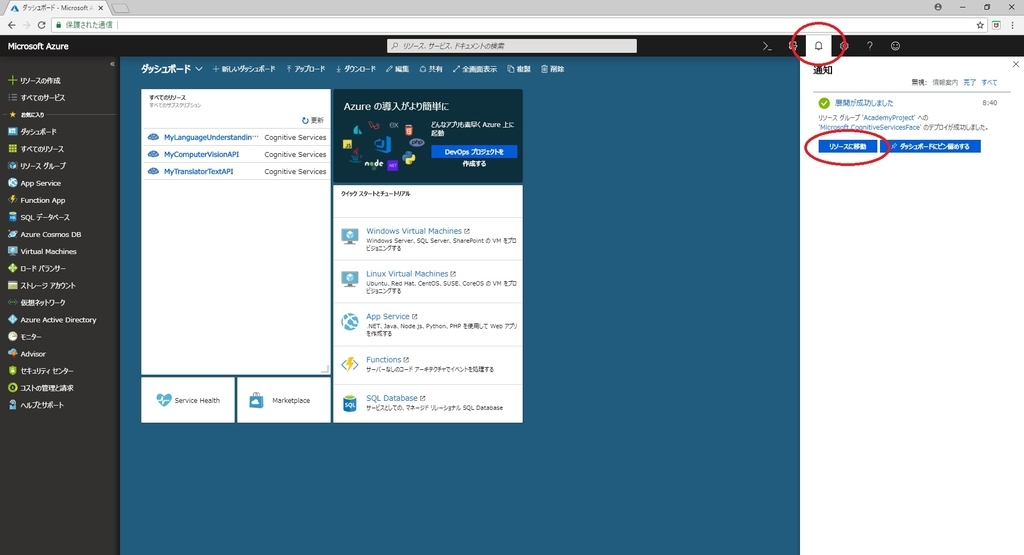
Task: Click the Azure Active Directory sidebar icon
Action: [x=12, y=319]
